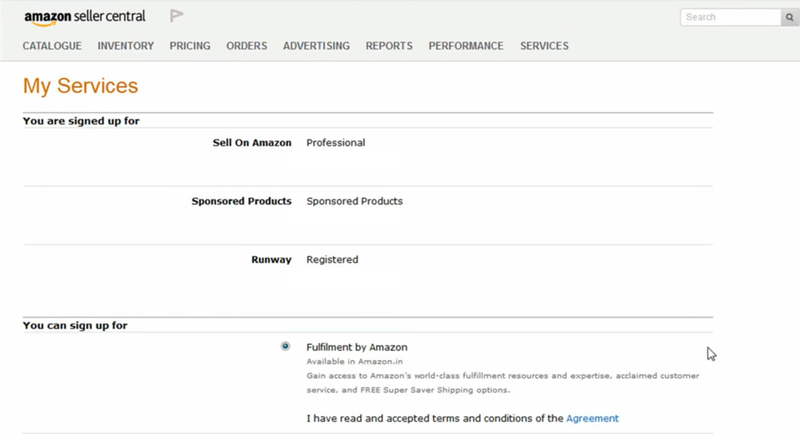
Task: Click the Amazon Seller Central logo
Action: (x=85, y=17)
